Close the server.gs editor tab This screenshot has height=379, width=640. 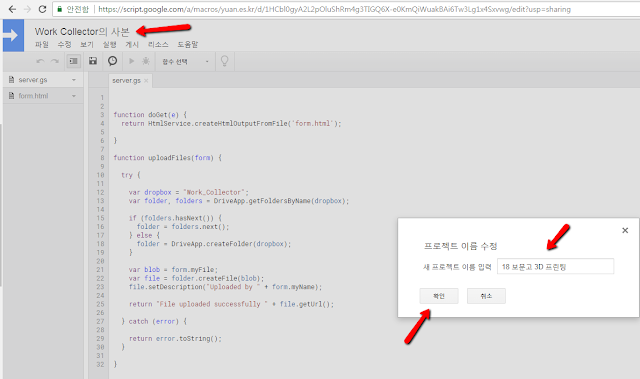(146, 81)
